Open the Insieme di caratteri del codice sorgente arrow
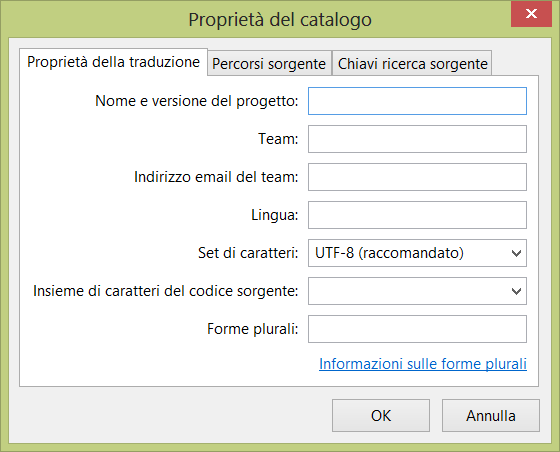Viewport: 560px width, 452px height. point(516,291)
